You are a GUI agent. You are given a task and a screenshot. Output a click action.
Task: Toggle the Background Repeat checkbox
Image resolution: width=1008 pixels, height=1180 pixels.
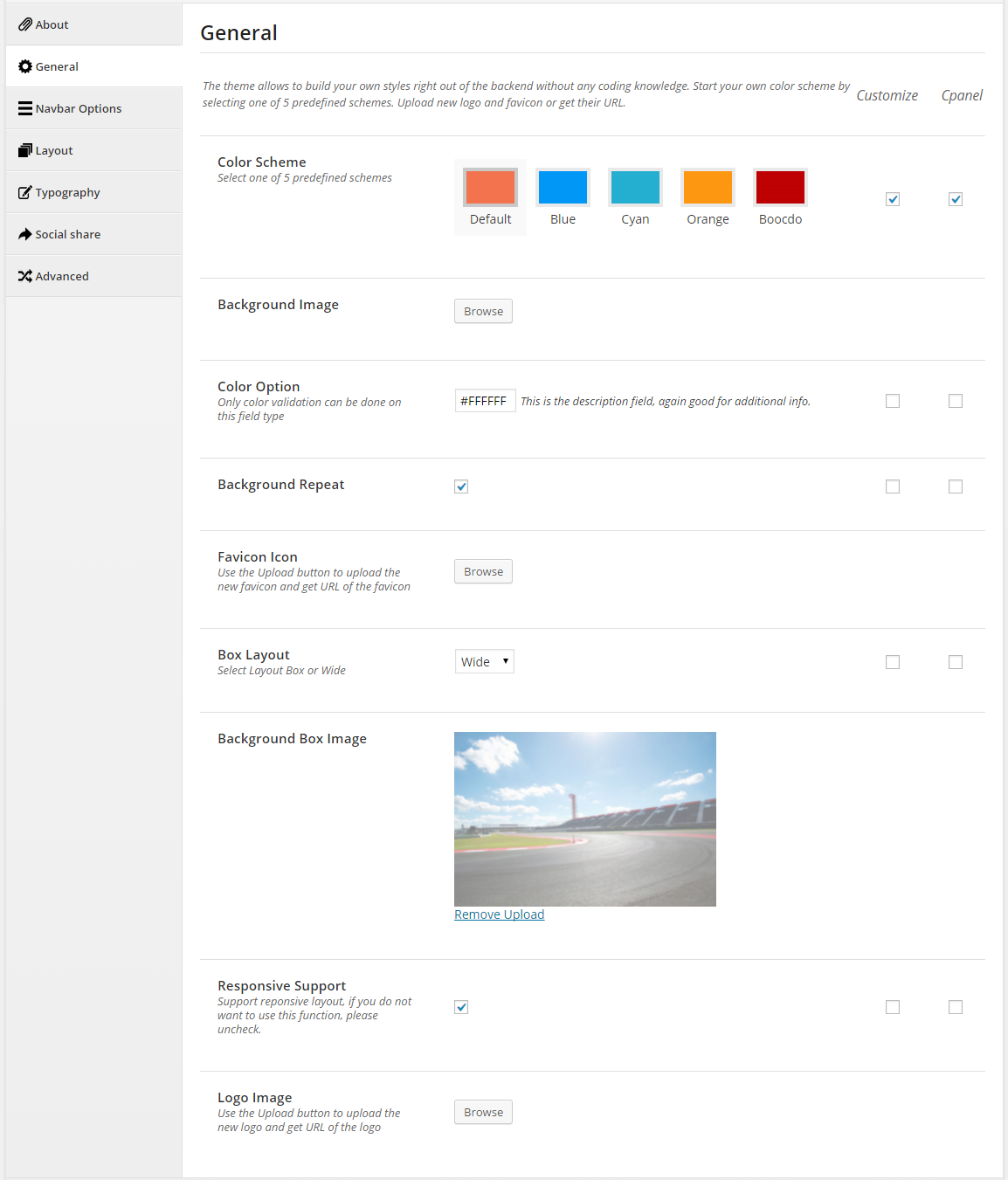click(461, 486)
